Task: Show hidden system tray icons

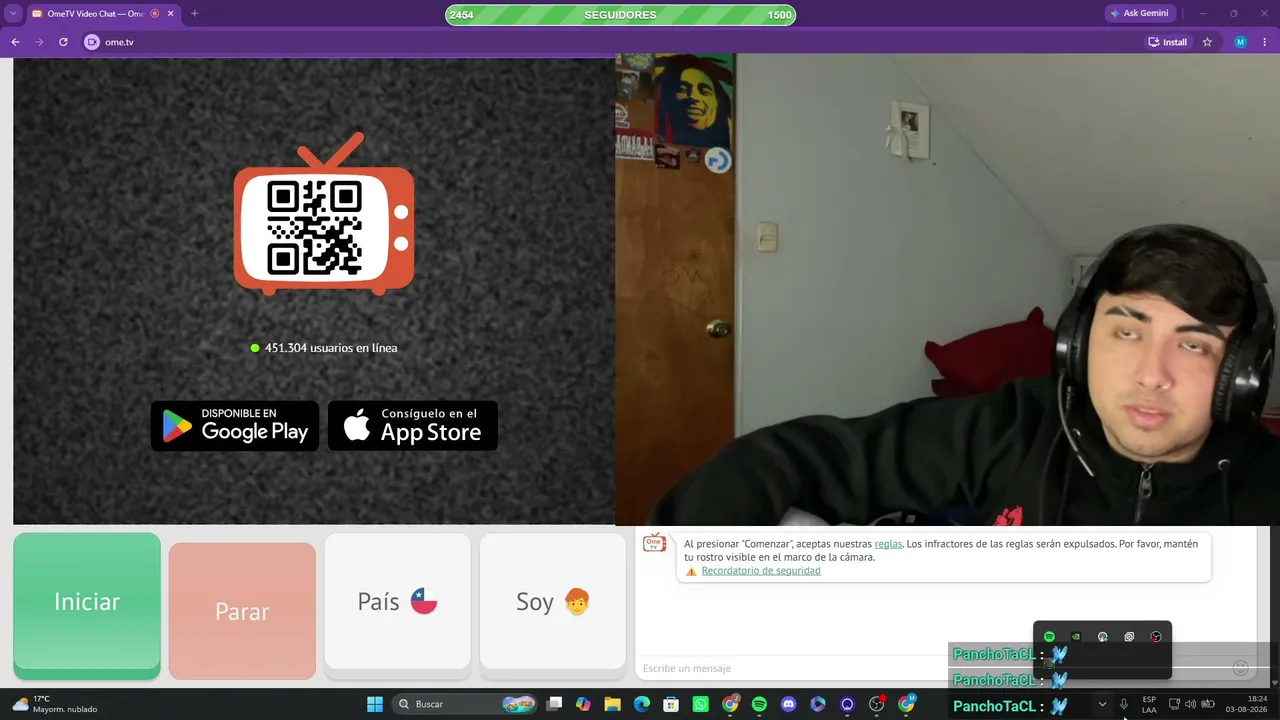Action: pos(1102,704)
